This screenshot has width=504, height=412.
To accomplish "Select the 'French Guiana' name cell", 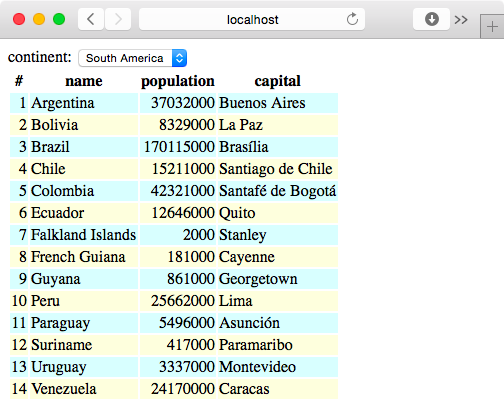I will click(84, 257).
